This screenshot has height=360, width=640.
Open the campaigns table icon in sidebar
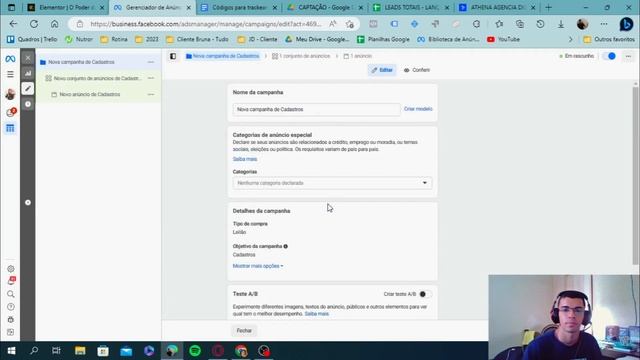tap(10, 128)
